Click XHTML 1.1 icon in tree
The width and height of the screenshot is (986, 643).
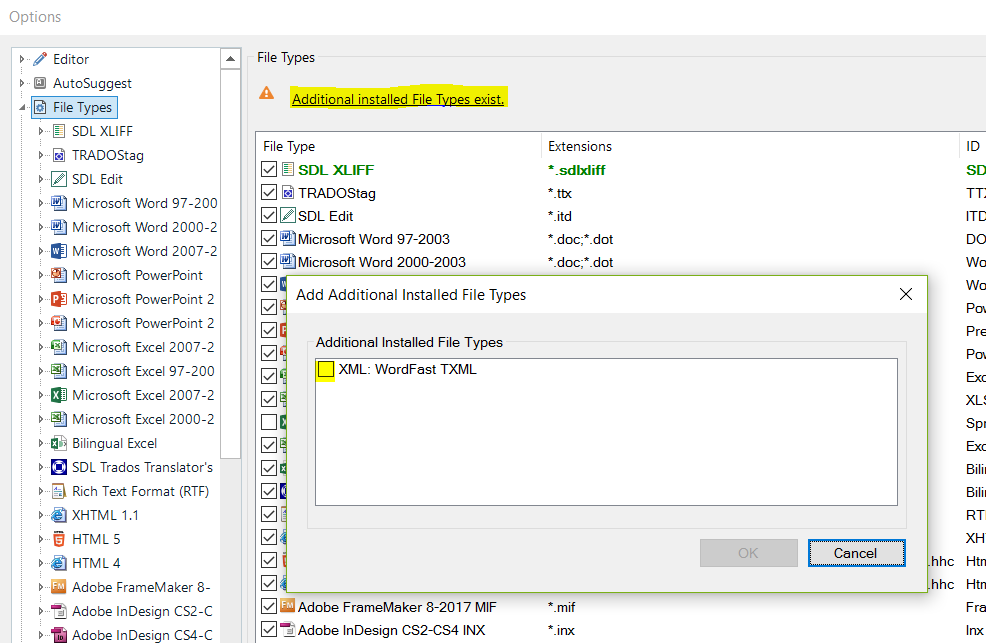coord(59,515)
